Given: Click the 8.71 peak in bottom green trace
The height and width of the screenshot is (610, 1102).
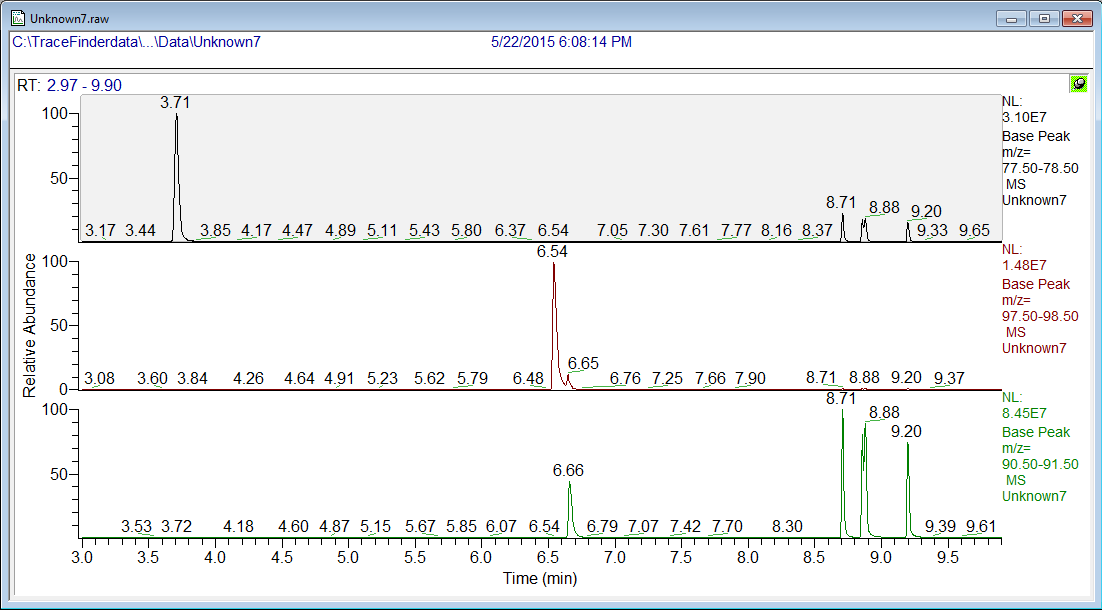Looking at the screenshot, I should (843, 470).
